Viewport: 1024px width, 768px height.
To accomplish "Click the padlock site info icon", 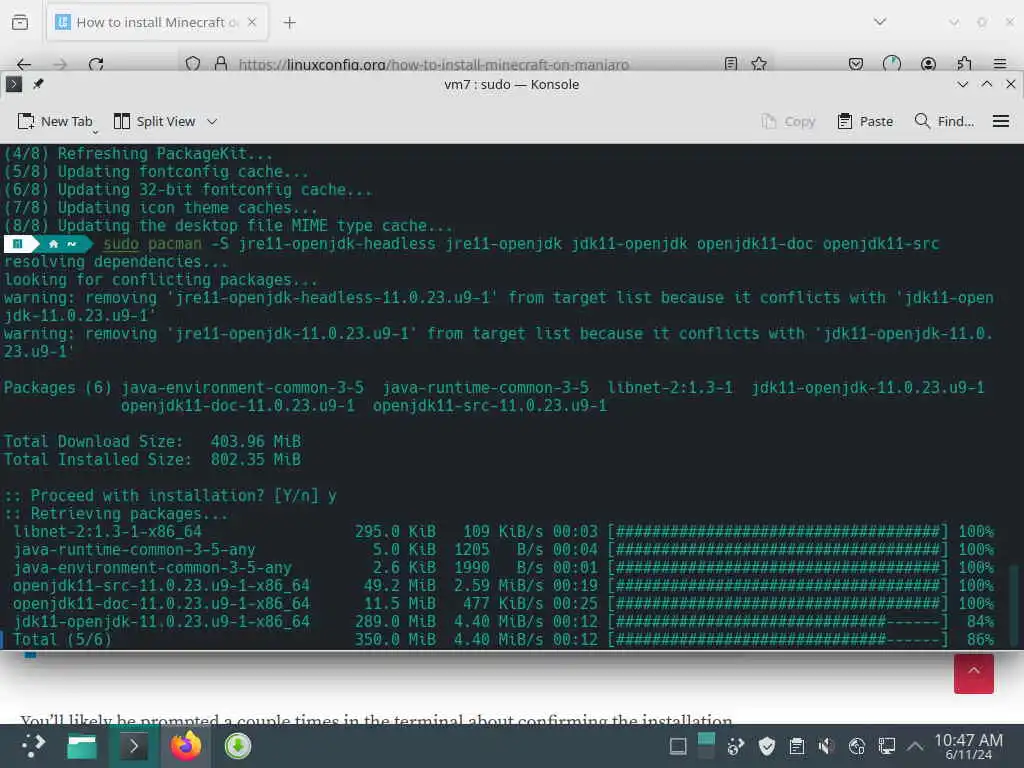I will click(x=221, y=64).
